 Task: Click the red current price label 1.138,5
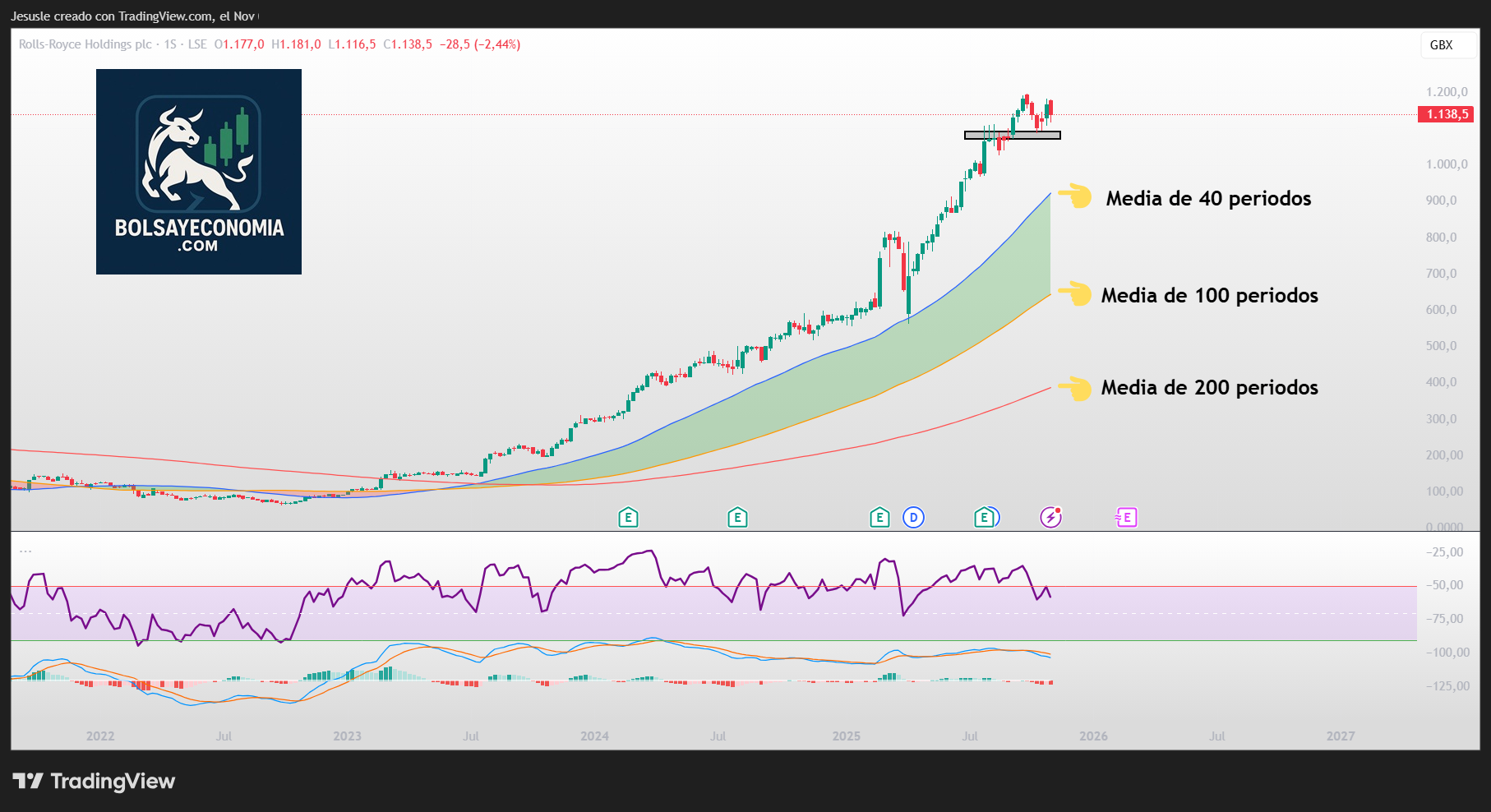coord(1444,115)
